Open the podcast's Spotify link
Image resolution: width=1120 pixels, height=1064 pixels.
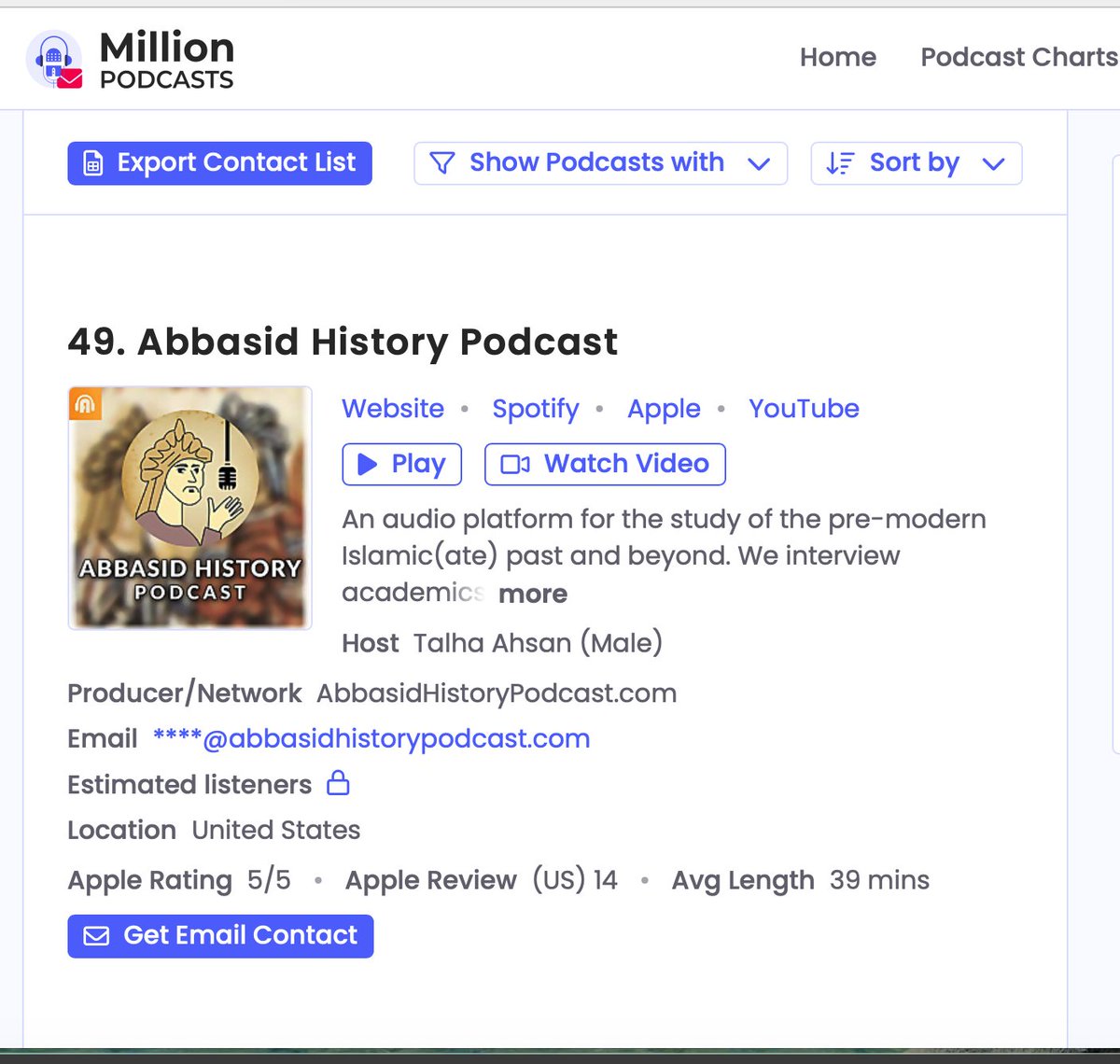pos(535,408)
